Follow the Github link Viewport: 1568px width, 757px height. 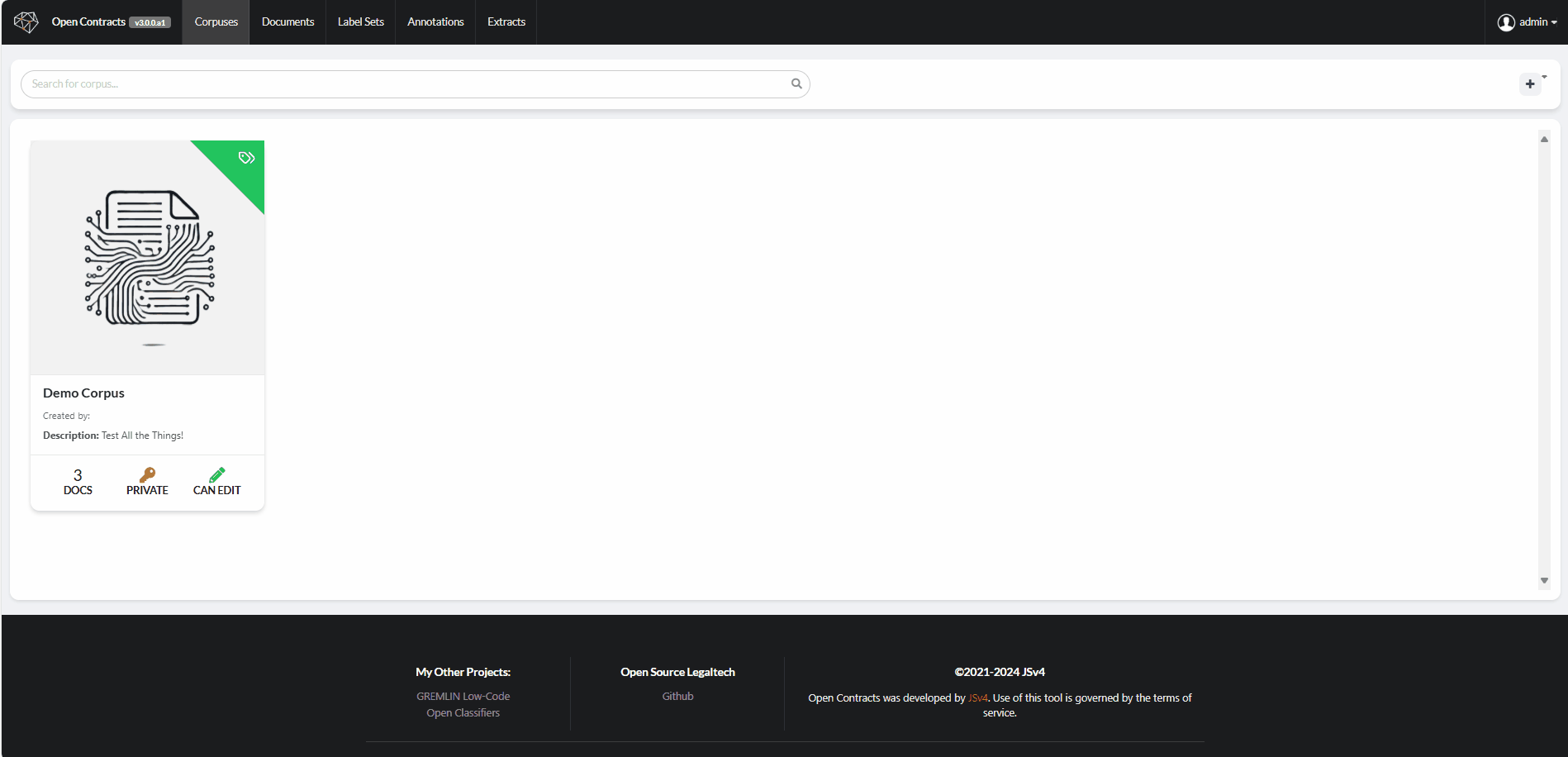pyautogui.click(x=677, y=695)
